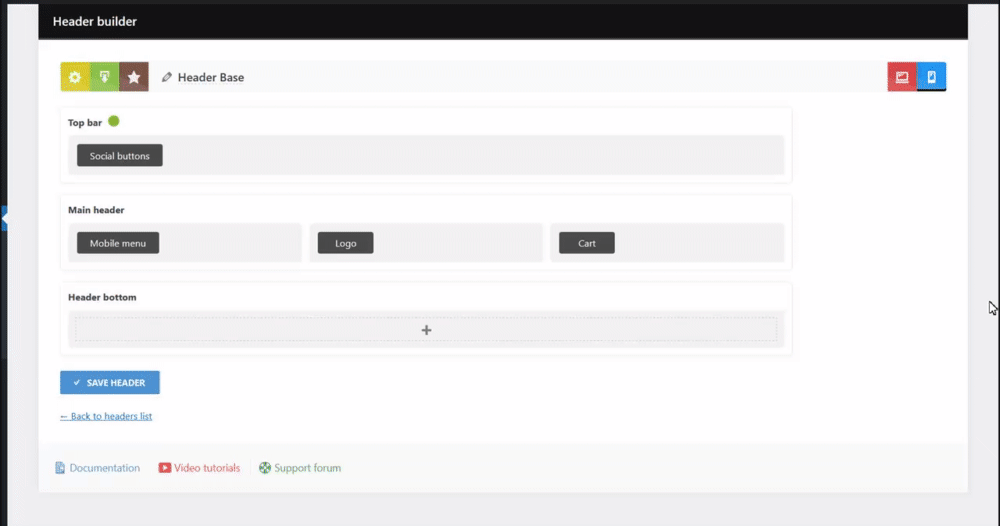This screenshot has height=526, width=1000.
Task: Click the Header bottom label
Action: point(102,297)
